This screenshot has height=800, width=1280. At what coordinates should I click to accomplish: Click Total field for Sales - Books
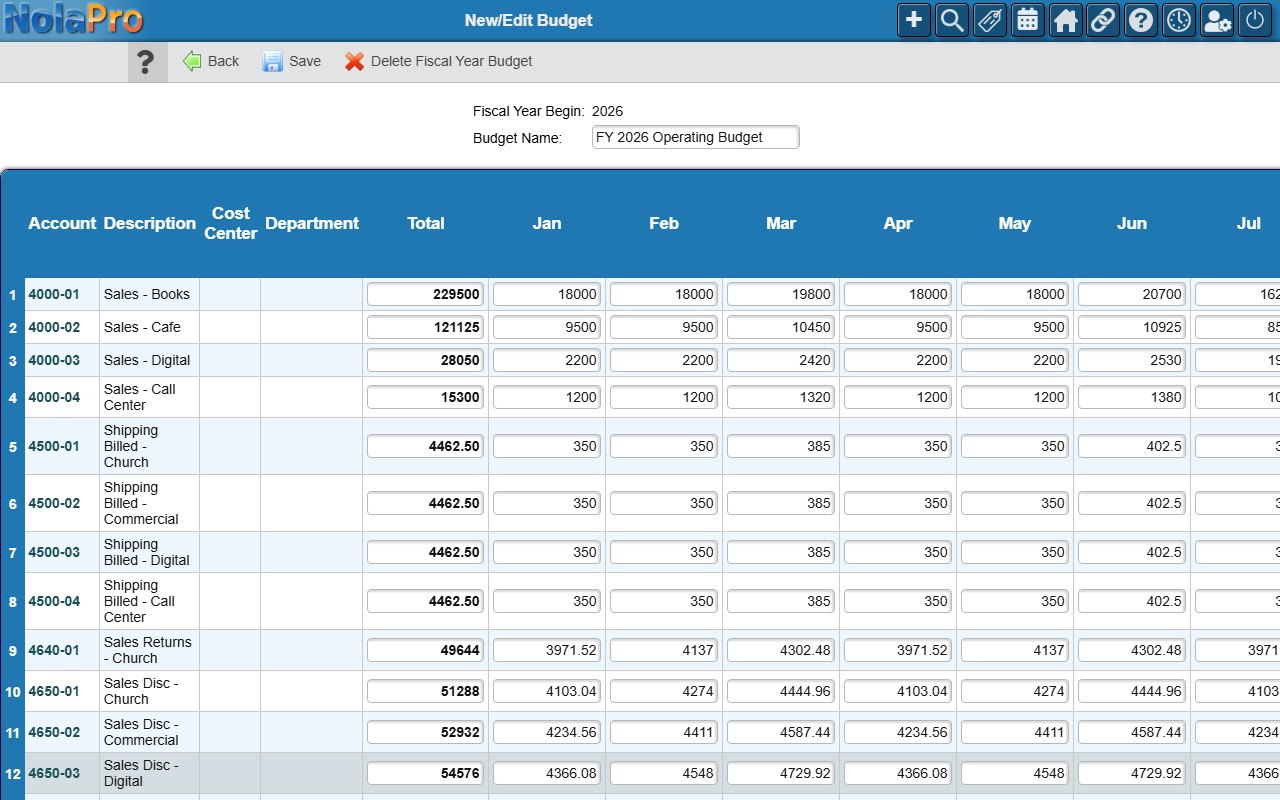point(426,294)
